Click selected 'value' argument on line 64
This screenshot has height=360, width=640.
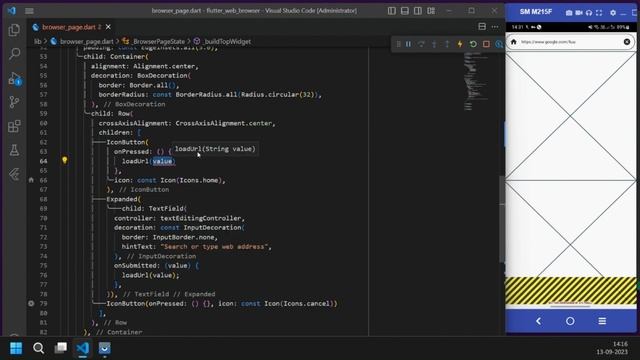pos(162,161)
